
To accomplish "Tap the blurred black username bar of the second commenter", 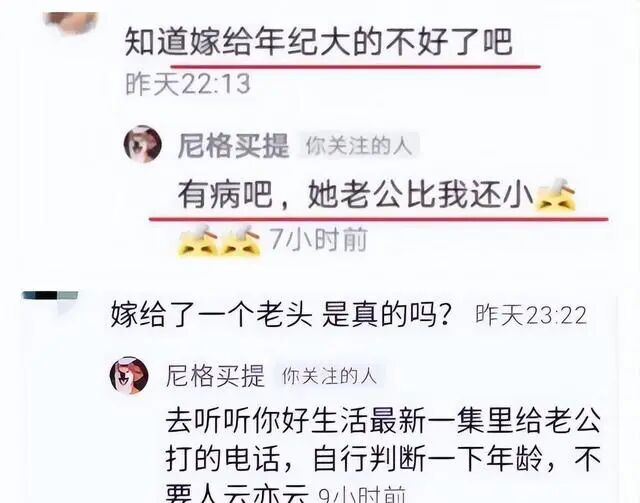I will click(50, 295).
